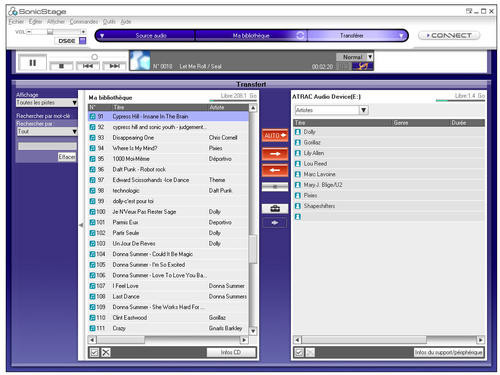Click the CONNECT store button
Viewport: 500px width, 375px height.
449,35
